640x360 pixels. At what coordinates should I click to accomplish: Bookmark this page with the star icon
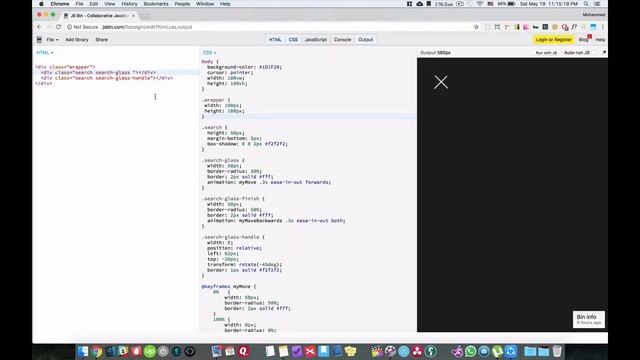click(x=476, y=27)
